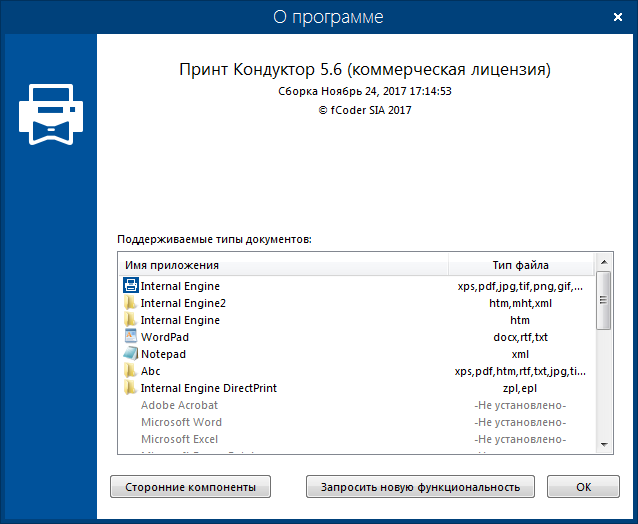Viewport: 638px width, 524px height.
Task: Select the Microsoft Excel row
Action: click(357, 439)
